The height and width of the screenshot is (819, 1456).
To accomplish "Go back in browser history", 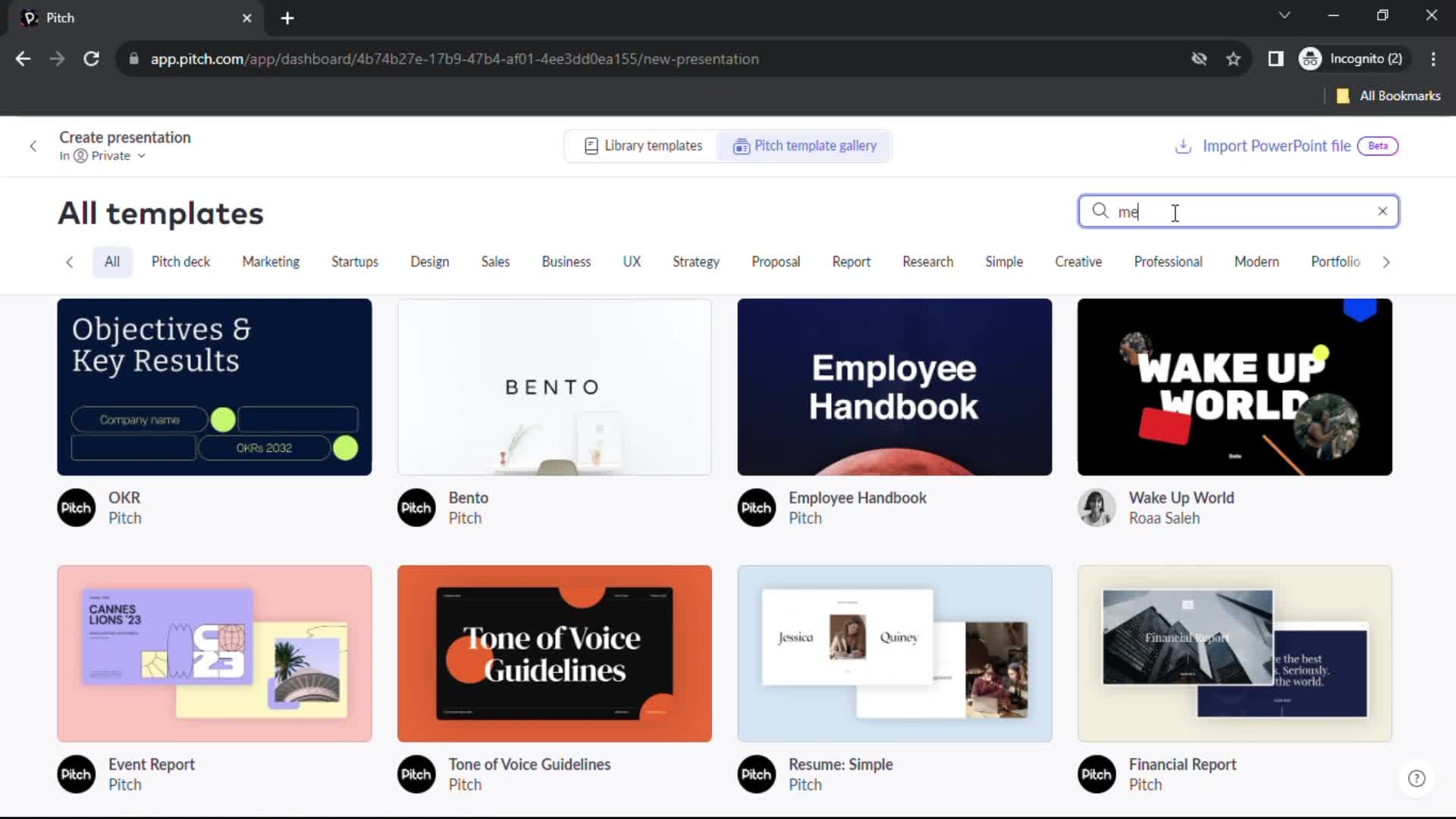I will pyautogui.click(x=23, y=58).
